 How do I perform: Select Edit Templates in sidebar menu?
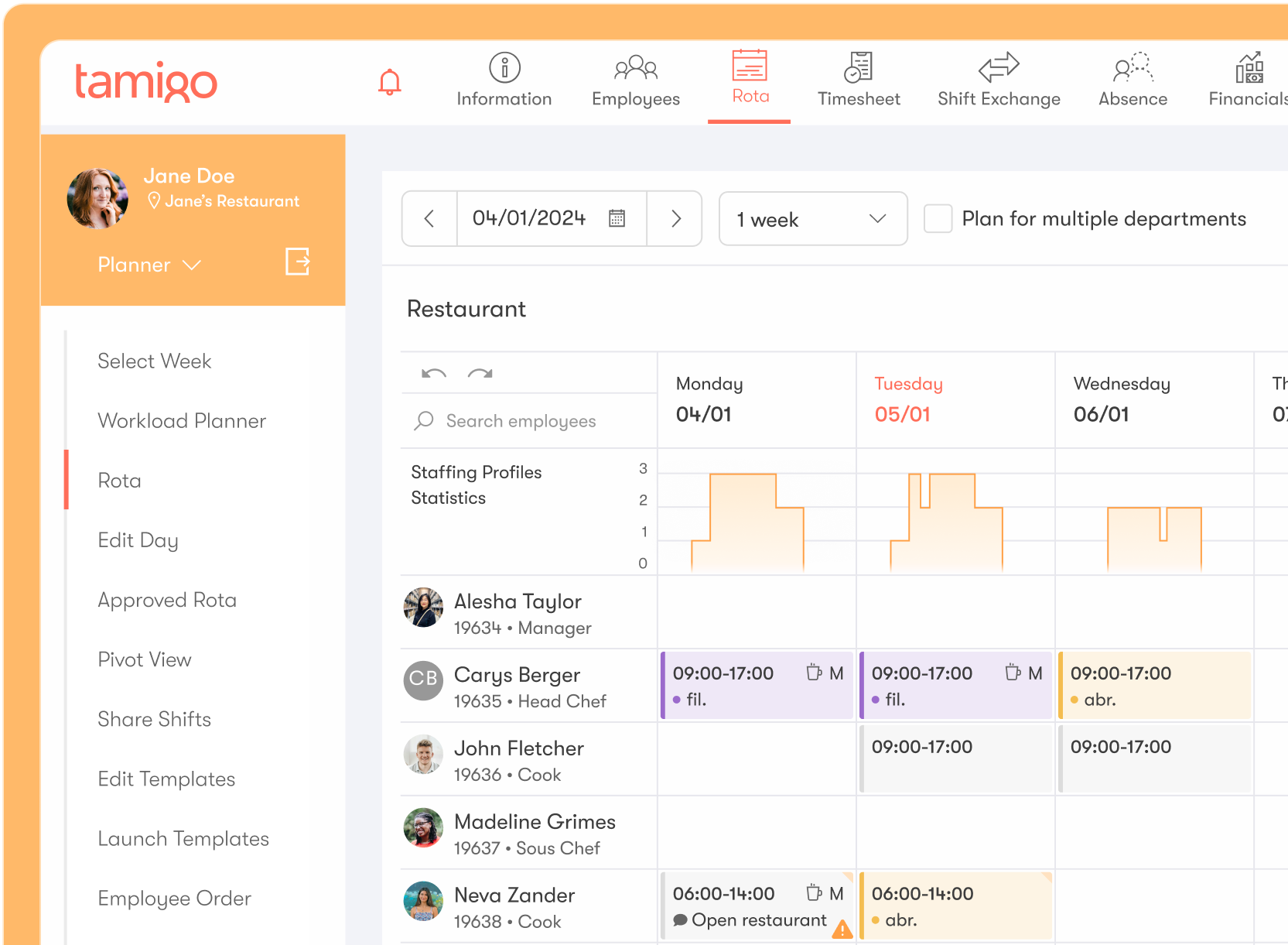(x=166, y=779)
